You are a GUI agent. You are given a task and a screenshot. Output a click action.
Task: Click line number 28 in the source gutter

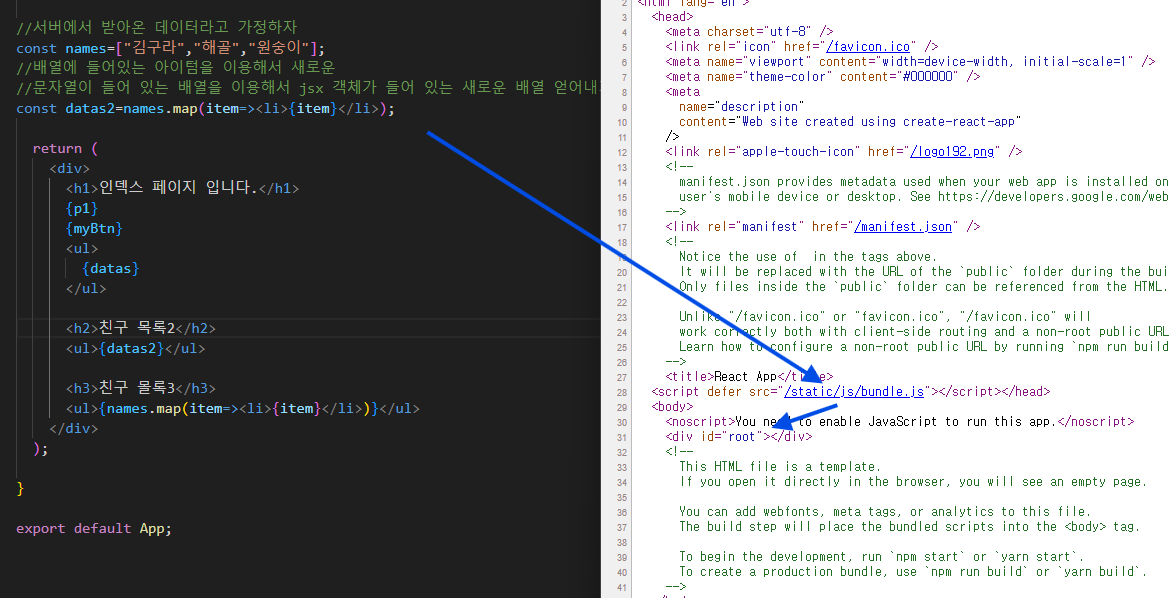click(622, 392)
